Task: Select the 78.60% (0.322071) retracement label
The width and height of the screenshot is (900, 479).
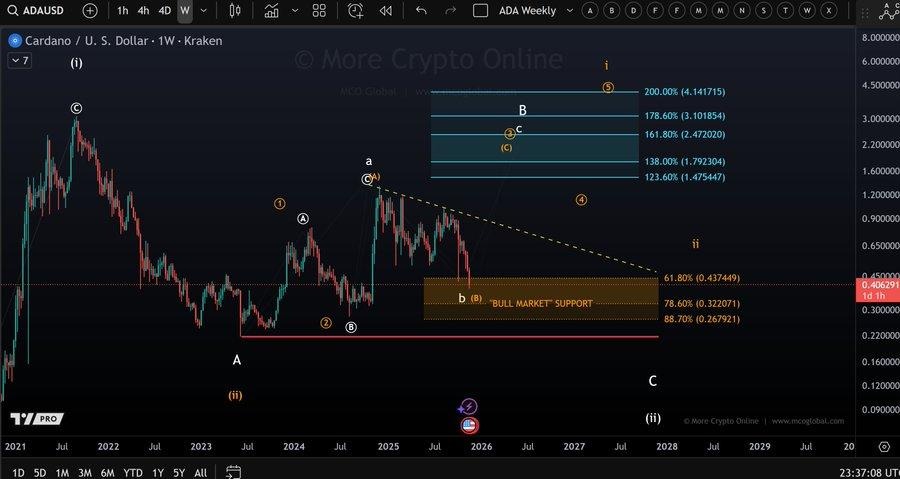Action: coord(701,303)
